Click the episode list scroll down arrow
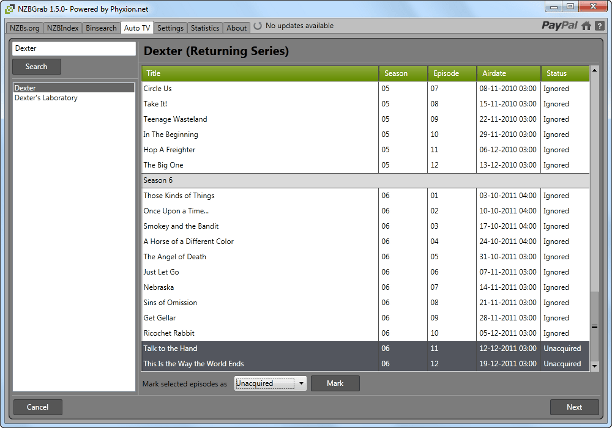The height and width of the screenshot is (428, 612). pyautogui.click(x=594, y=366)
